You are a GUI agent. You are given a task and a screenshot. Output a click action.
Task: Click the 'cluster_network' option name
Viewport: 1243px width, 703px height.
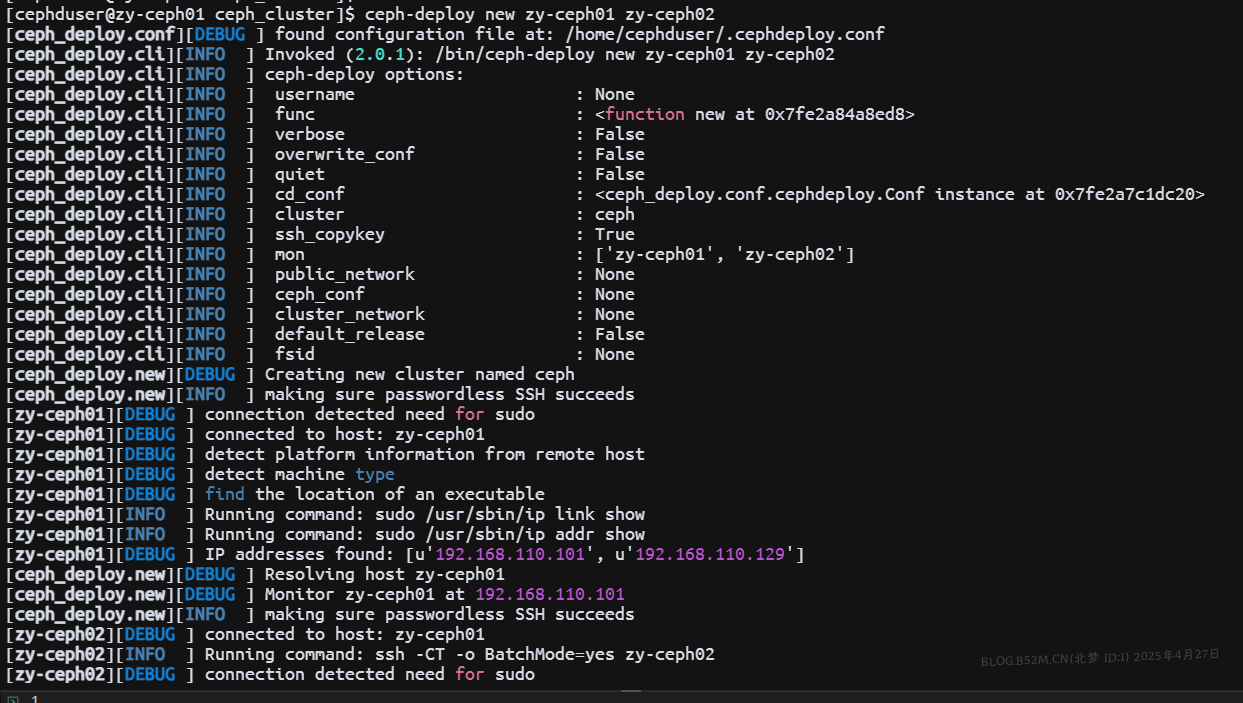pos(349,314)
